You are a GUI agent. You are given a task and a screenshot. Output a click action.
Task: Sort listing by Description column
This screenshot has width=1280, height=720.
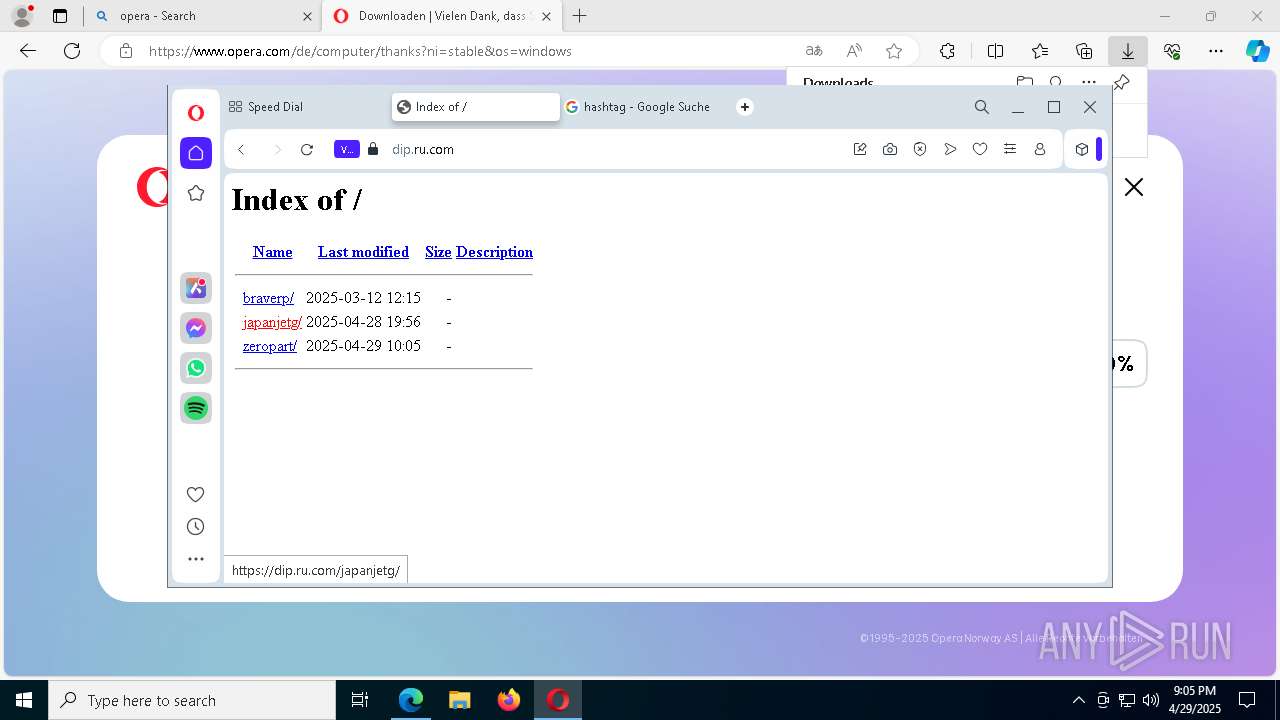tap(494, 252)
